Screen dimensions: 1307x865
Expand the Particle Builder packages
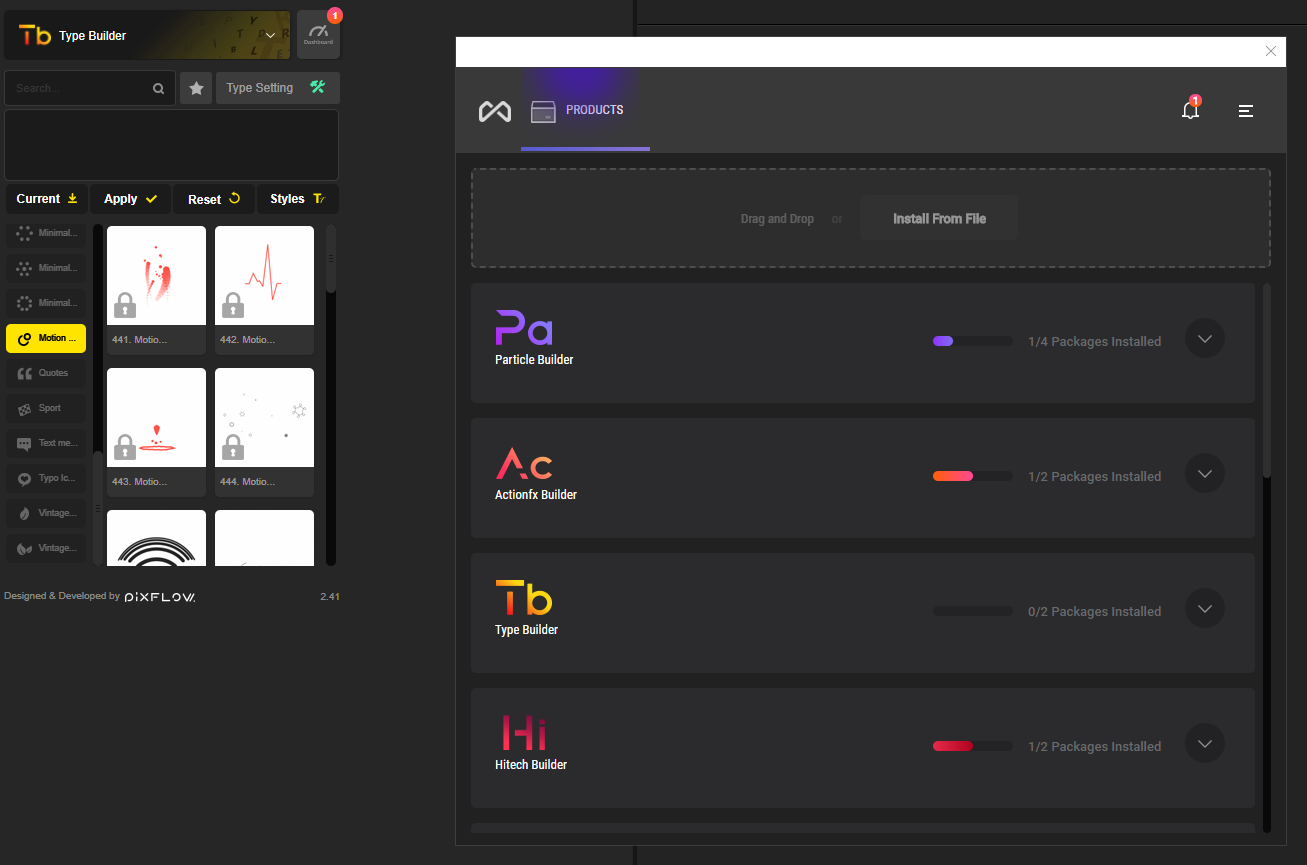click(x=1205, y=339)
